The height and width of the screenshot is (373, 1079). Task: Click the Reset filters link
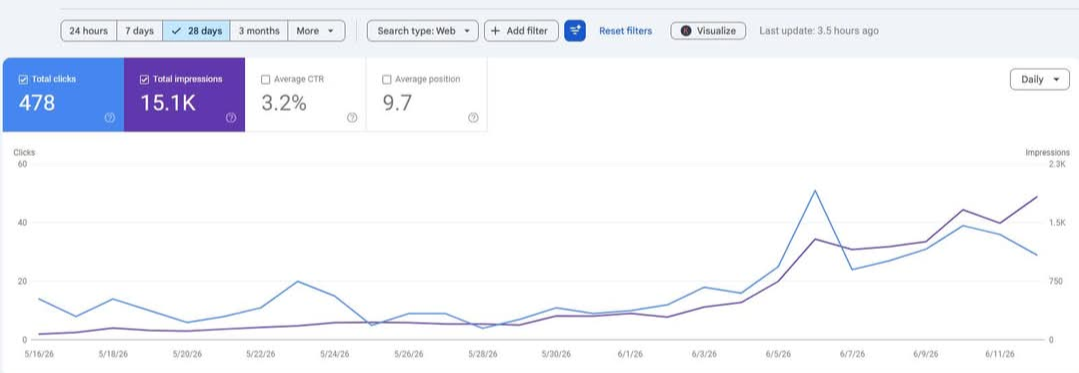point(626,31)
